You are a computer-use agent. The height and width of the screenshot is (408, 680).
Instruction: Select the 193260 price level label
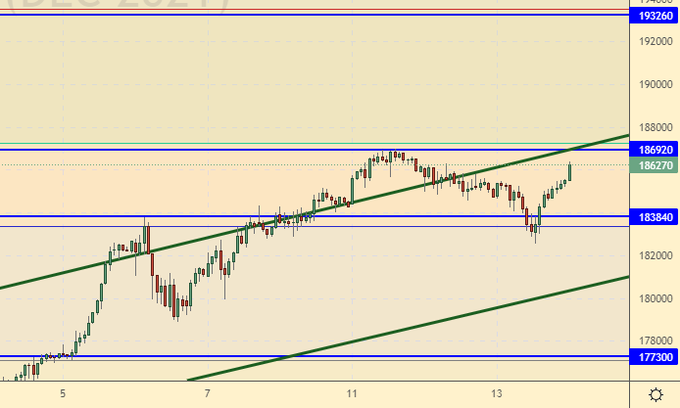tap(655, 16)
